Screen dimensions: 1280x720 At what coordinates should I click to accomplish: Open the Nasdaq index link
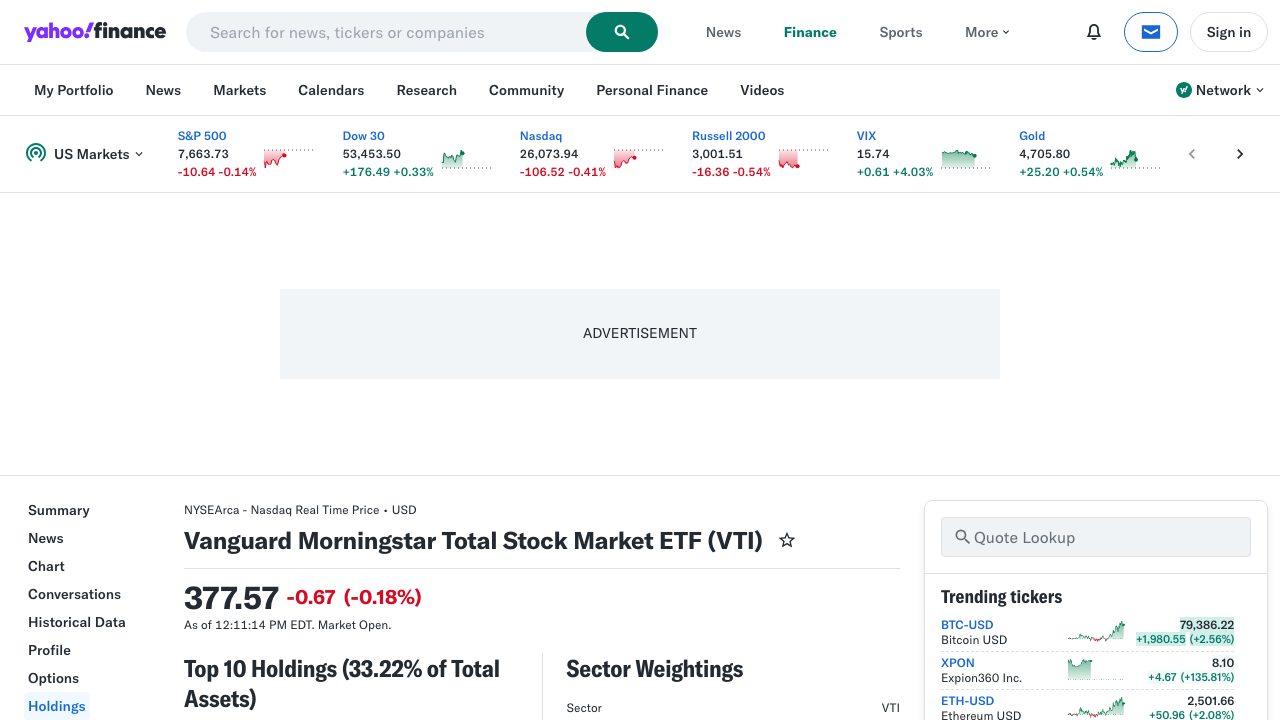[541, 136]
